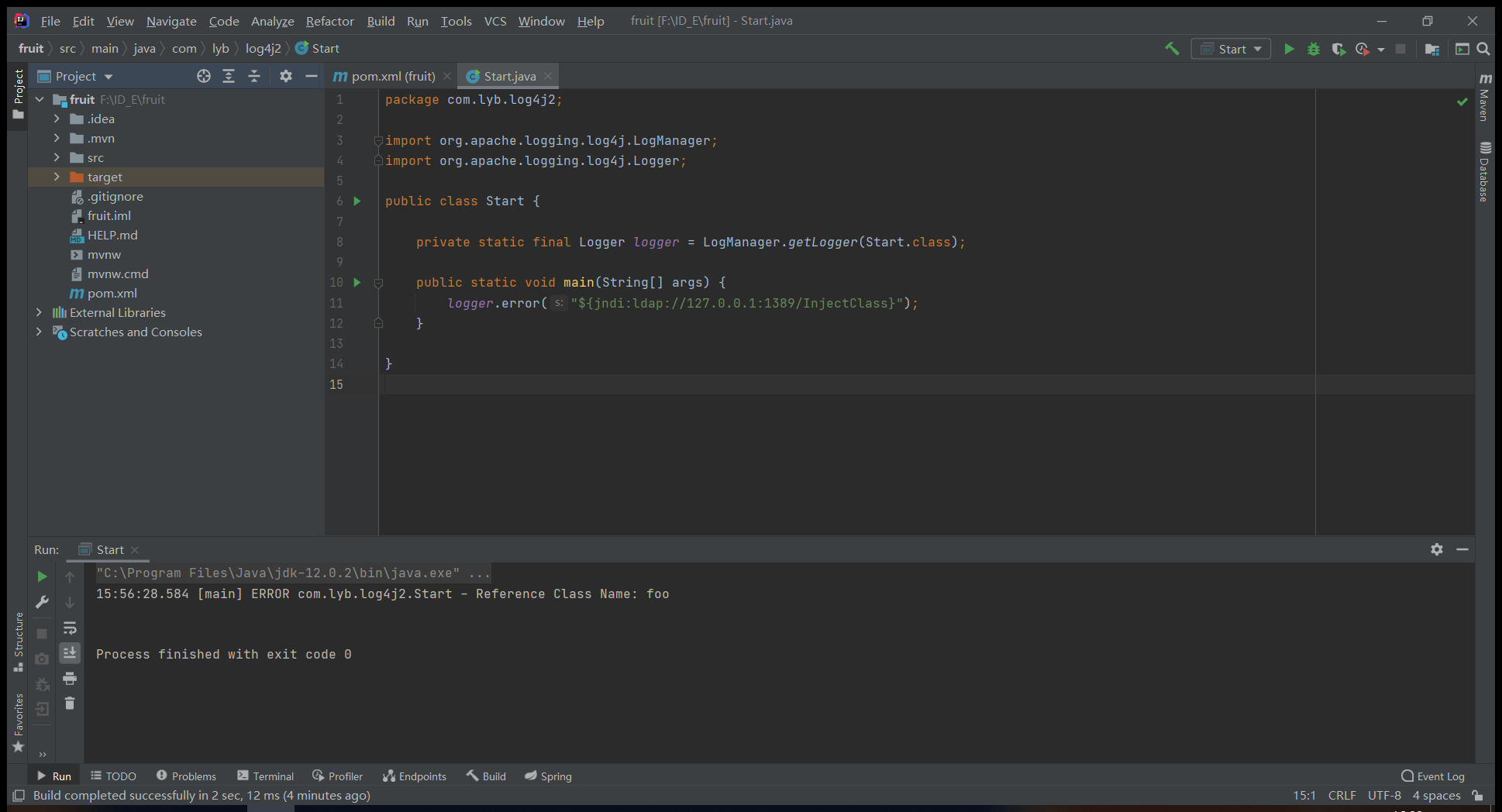Viewport: 1502px width, 812px height.
Task: Open the TODO tool window
Action: [x=113, y=776]
